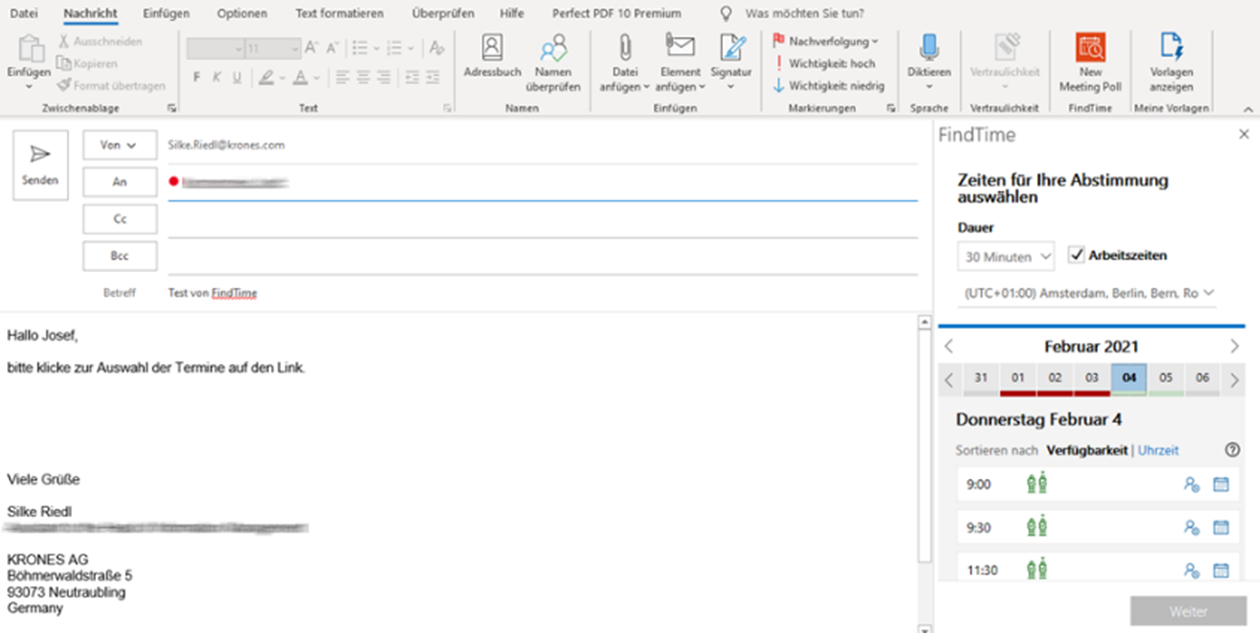Click the Betreff subject field
This screenshot has width=1260, height=633.
coord(542,293)
